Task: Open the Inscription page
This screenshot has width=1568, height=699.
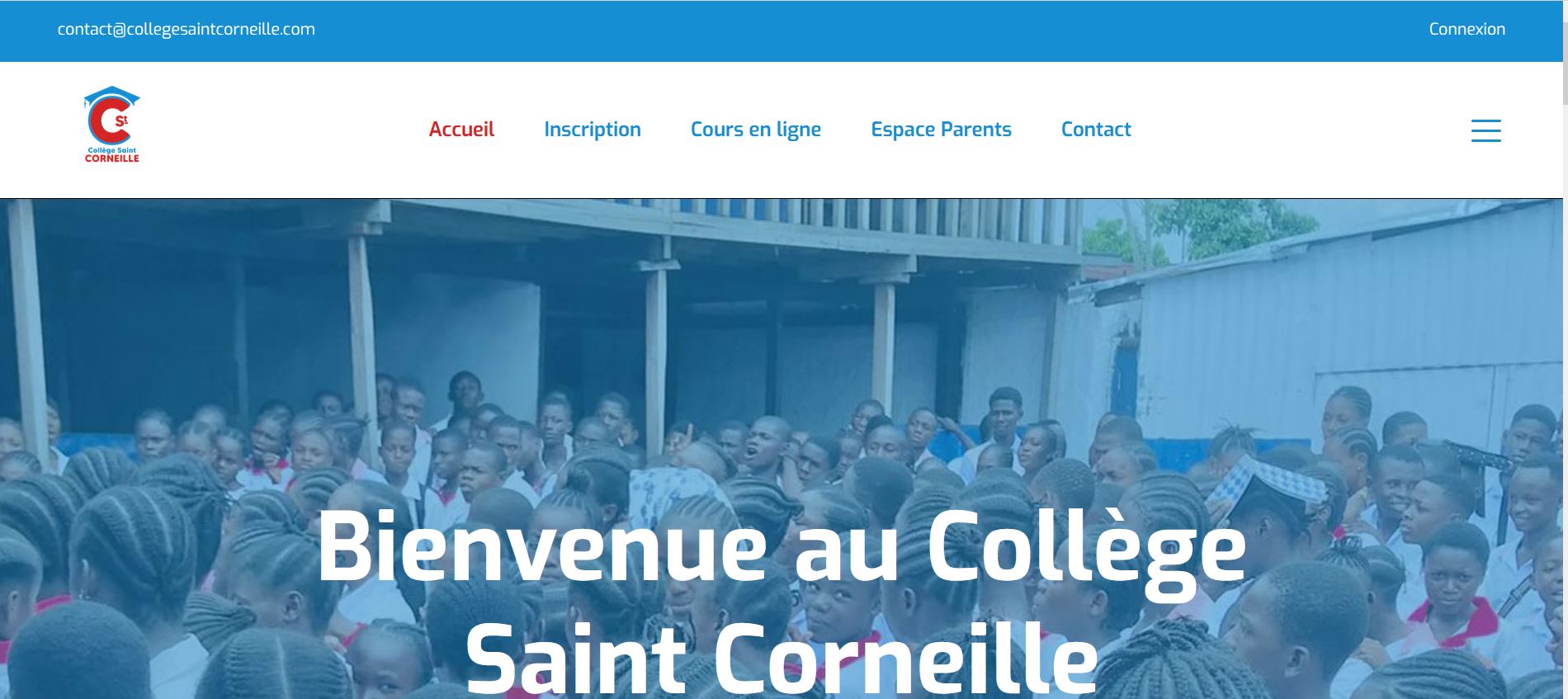Action: [593, 130]
